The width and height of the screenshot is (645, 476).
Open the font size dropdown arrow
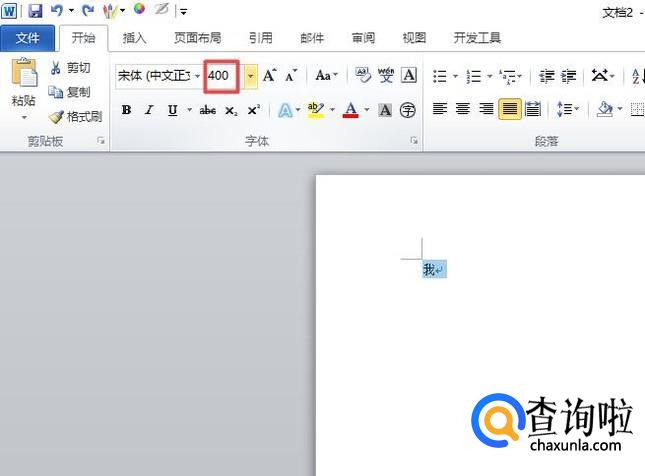(249, 76)
